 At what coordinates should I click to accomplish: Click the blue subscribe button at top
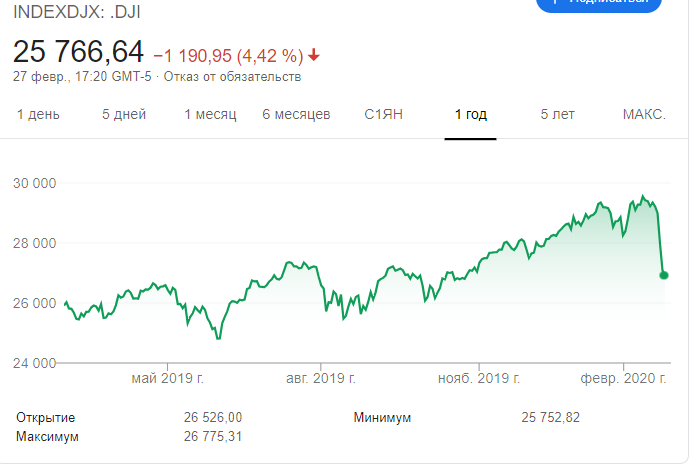click(599, 4)
